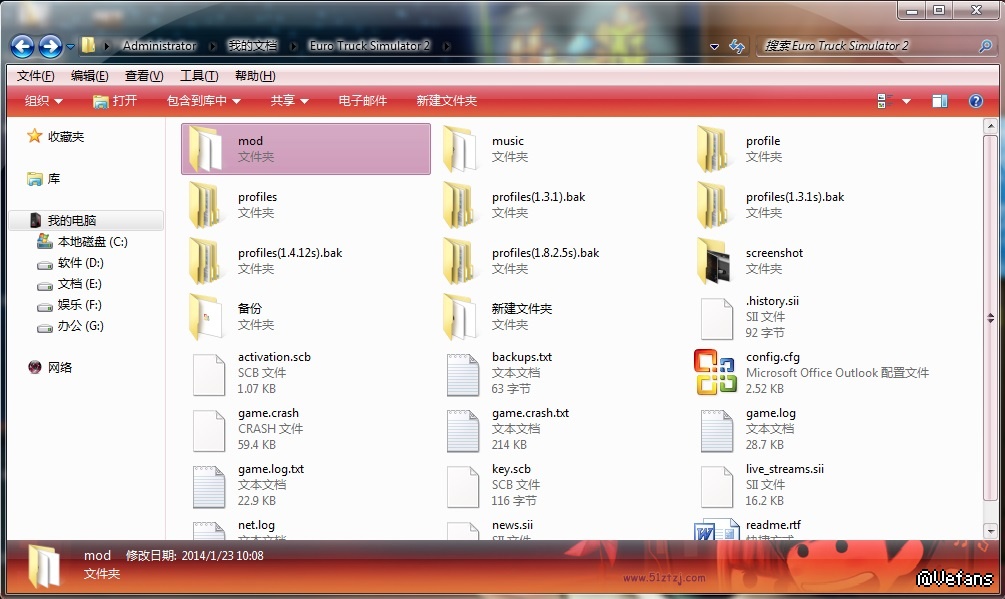The image size is (1005, 599).
Task: Open recent pages dropdown beside Forward arrow
Action: [71, 46]
